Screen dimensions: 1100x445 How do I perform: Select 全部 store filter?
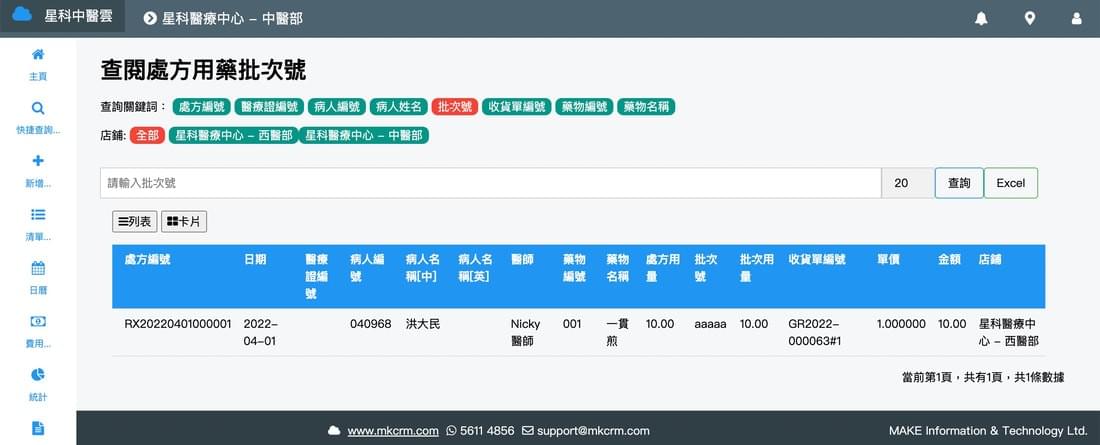pos(147,135)
